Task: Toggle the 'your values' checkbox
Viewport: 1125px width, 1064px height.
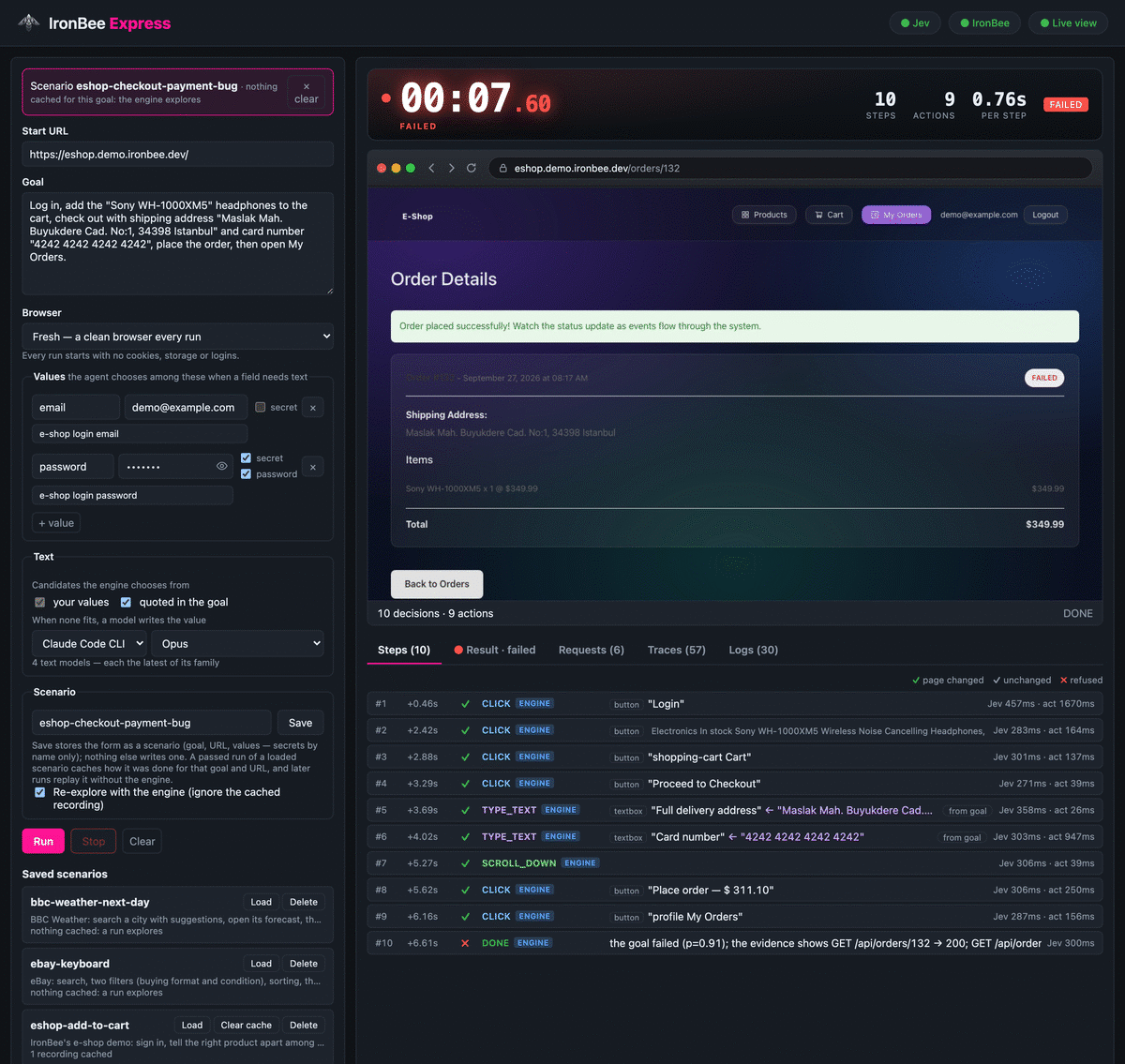Action: (x=39, y=602)
